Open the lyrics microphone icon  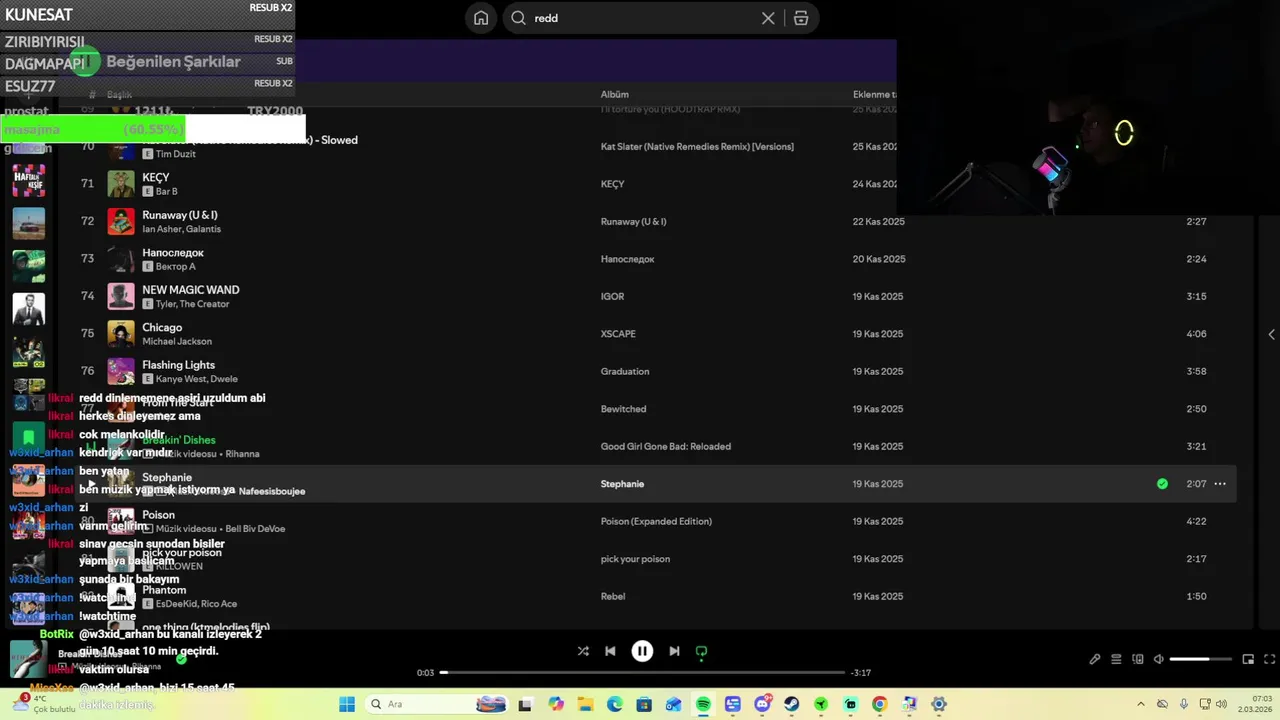tap(1095, 659)
